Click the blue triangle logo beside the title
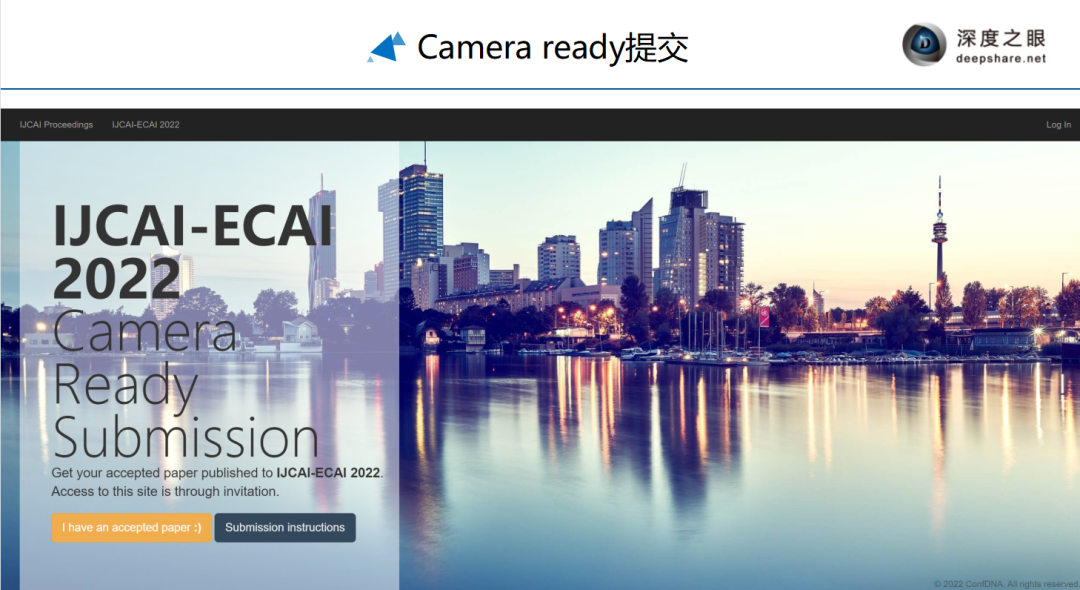 [x=386, y=48]
